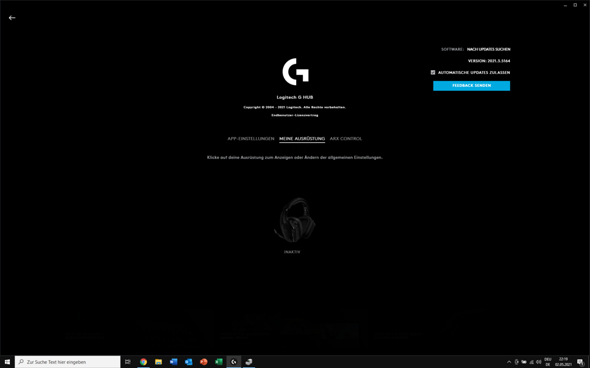Click the Logitech G logo
This screenshot has width=590, height=368.
(x=295, y=71)
